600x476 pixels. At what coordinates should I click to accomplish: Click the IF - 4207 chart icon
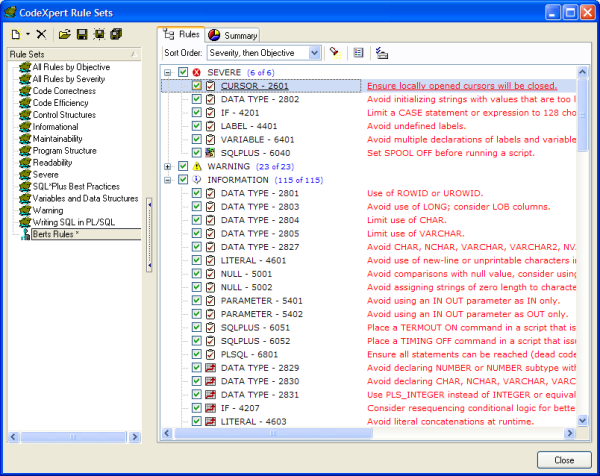click(210, 408)
